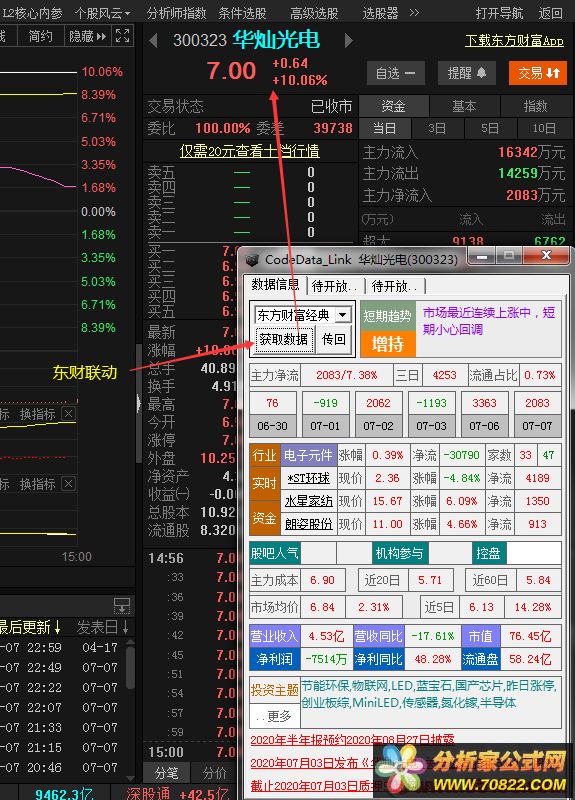Click upper 换指标 button
Viewport: 575px width, 800px height.
[37, 414]
